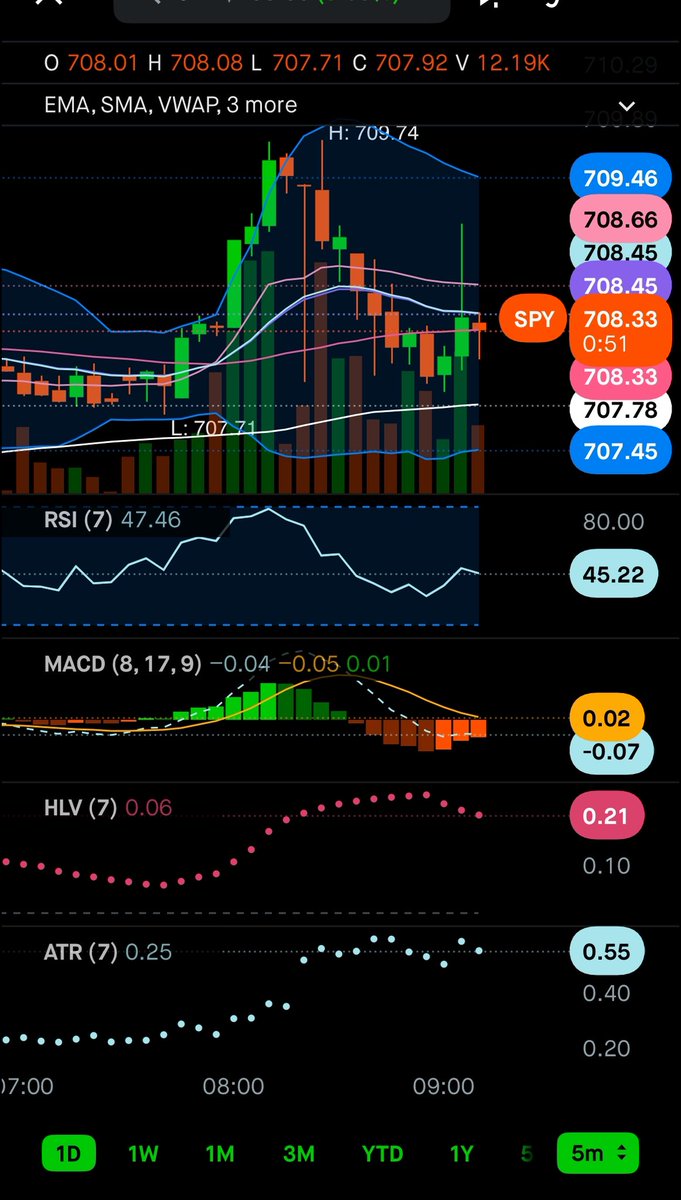Tap the ATR reading 0.25
681x1200 pixels.
[x=148, y=952]
